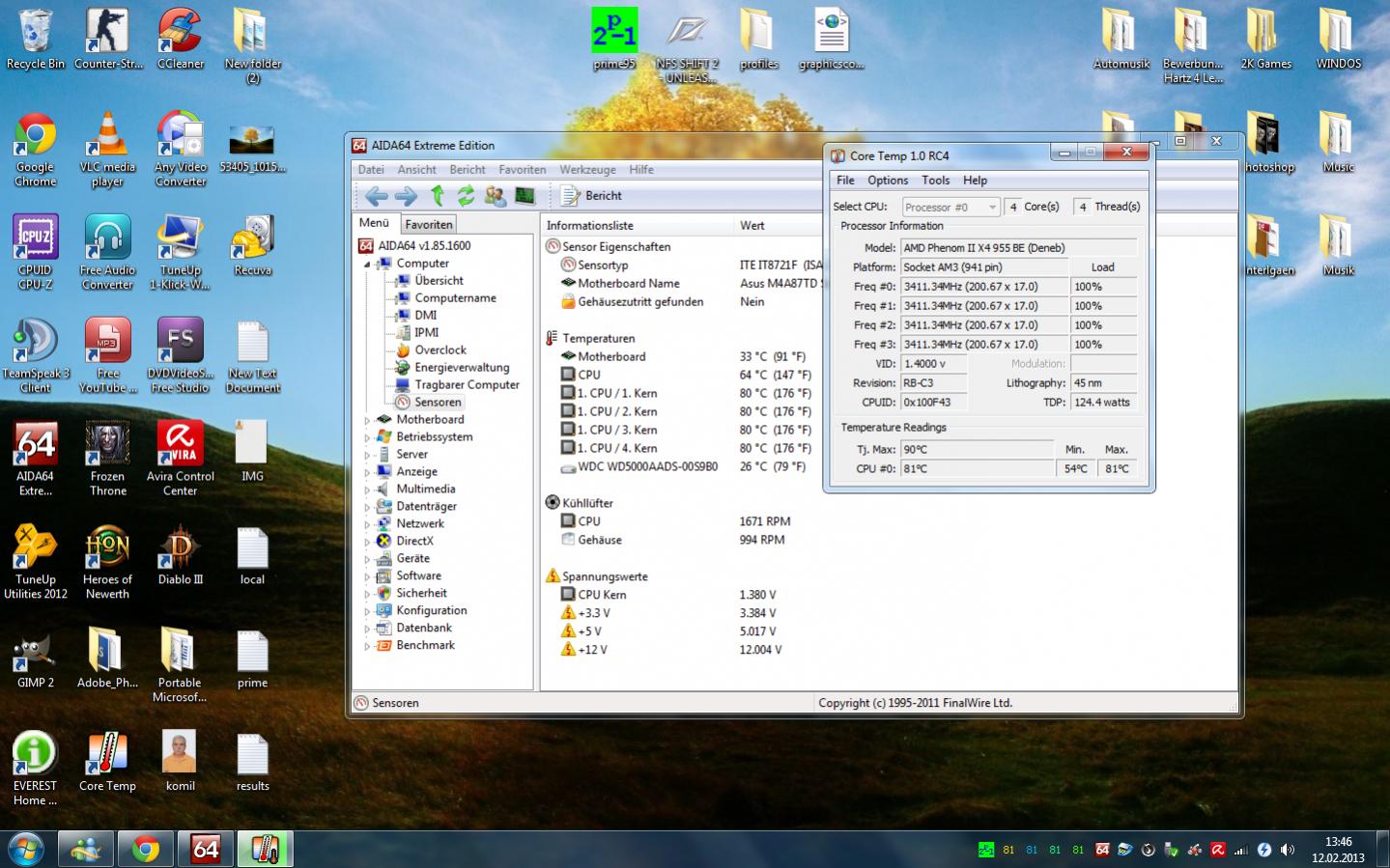Open the Avira Control Center desktop icon
This screenshot has height=868, width=1390.
[181, 459]
